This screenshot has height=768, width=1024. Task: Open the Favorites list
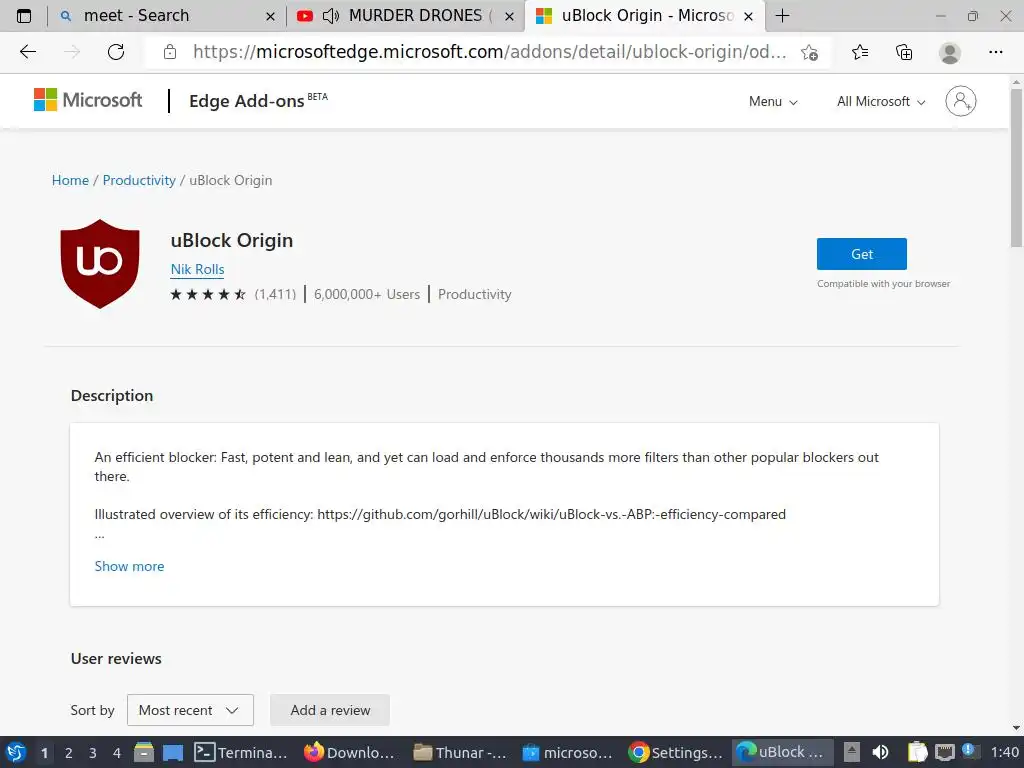860,52
